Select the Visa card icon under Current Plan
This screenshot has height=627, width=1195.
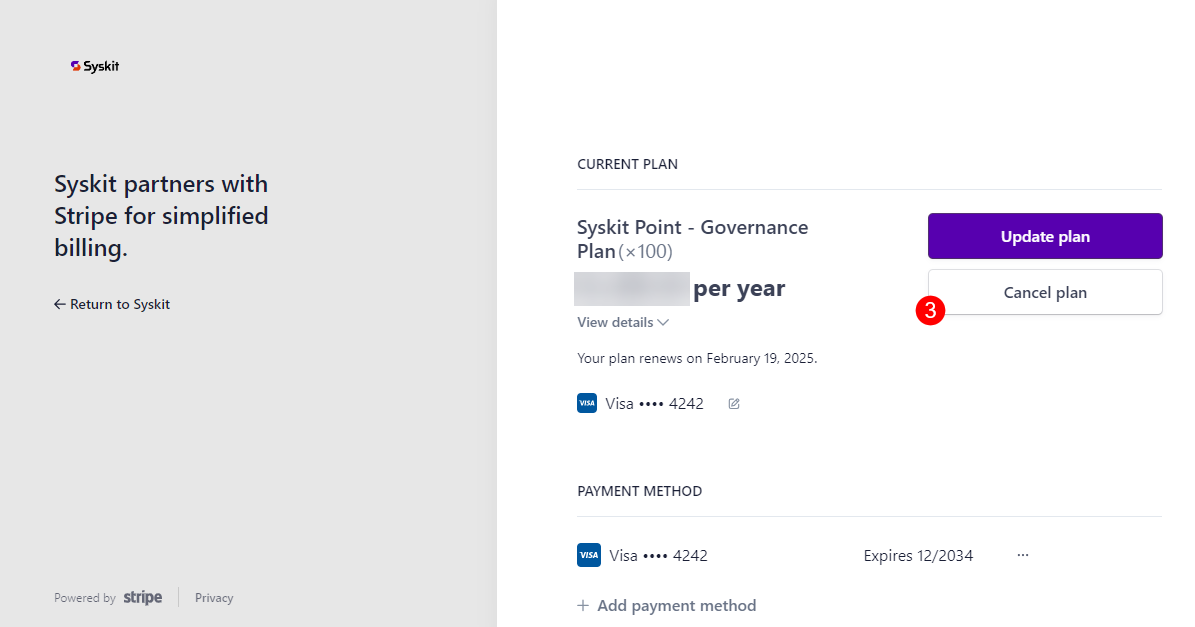(x=587, y=402)
